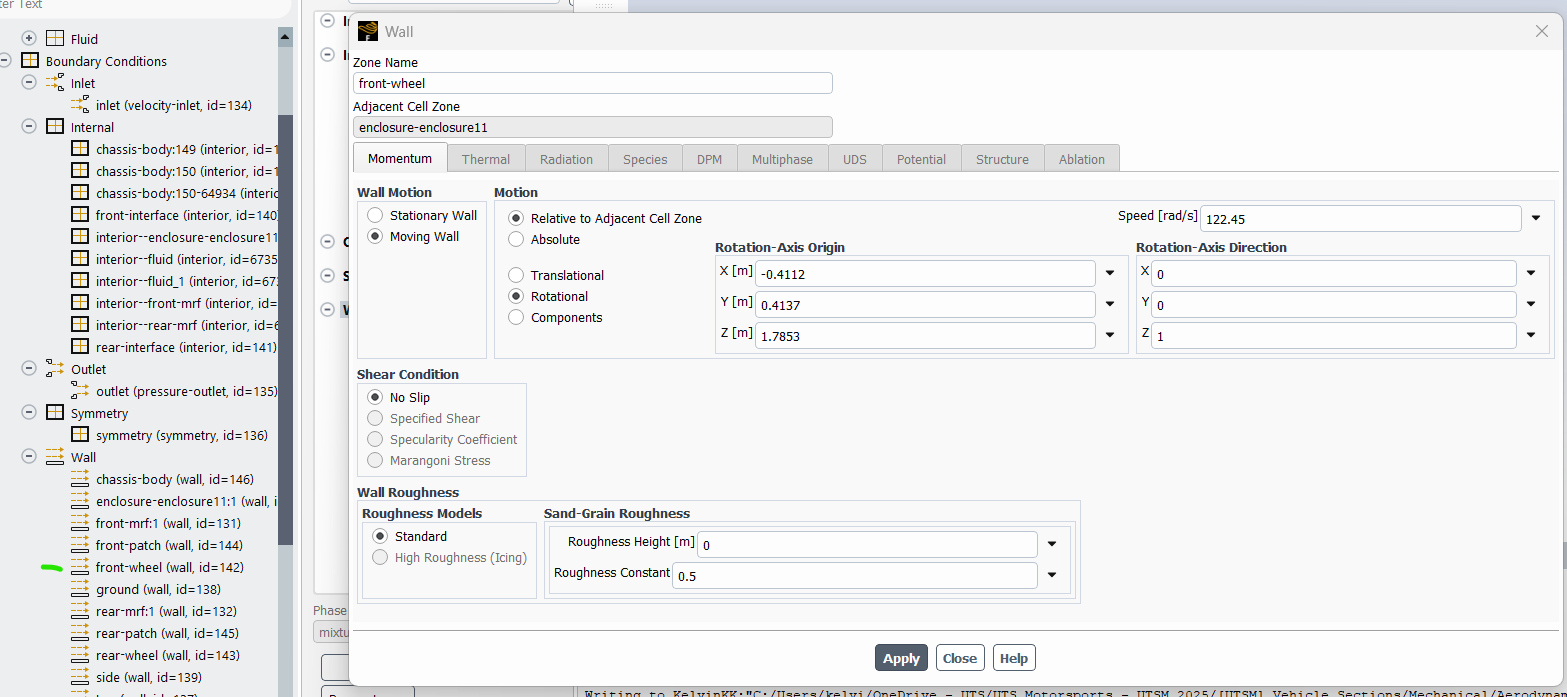Click the Fluent logo in Wall dialog title
The width and height of the screenshot is (1567, 697).
pyautogui.click(x=368, y=31)
